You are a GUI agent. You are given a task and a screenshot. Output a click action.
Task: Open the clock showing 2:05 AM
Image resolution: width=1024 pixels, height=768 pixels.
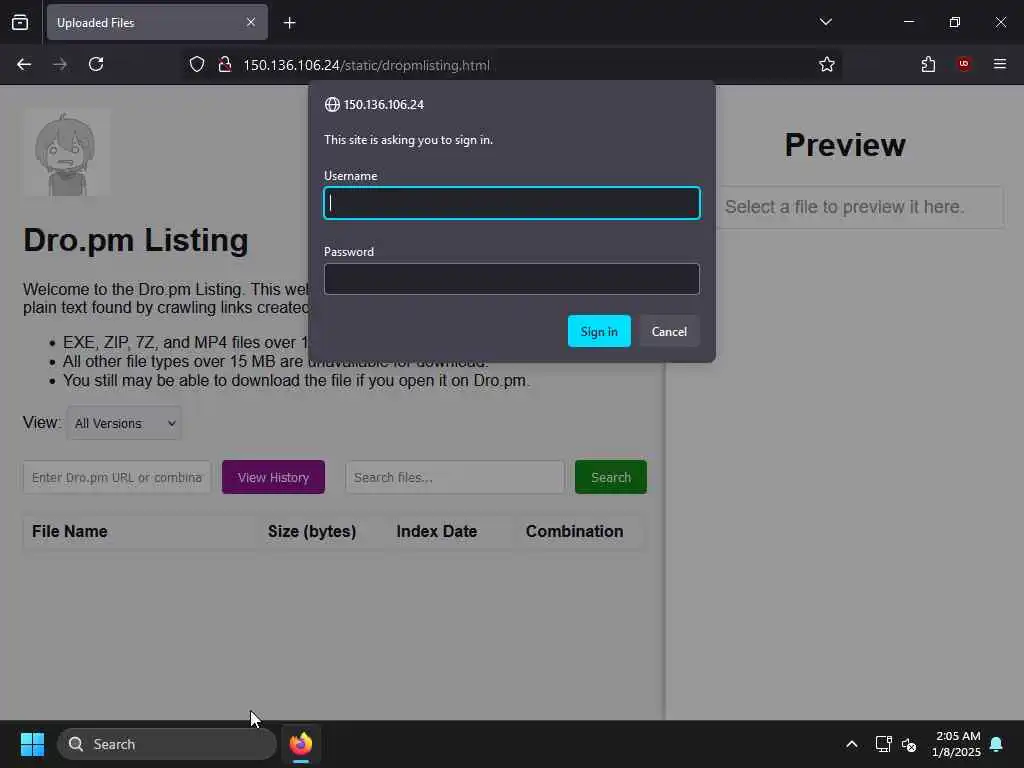(x=956, y=744)
